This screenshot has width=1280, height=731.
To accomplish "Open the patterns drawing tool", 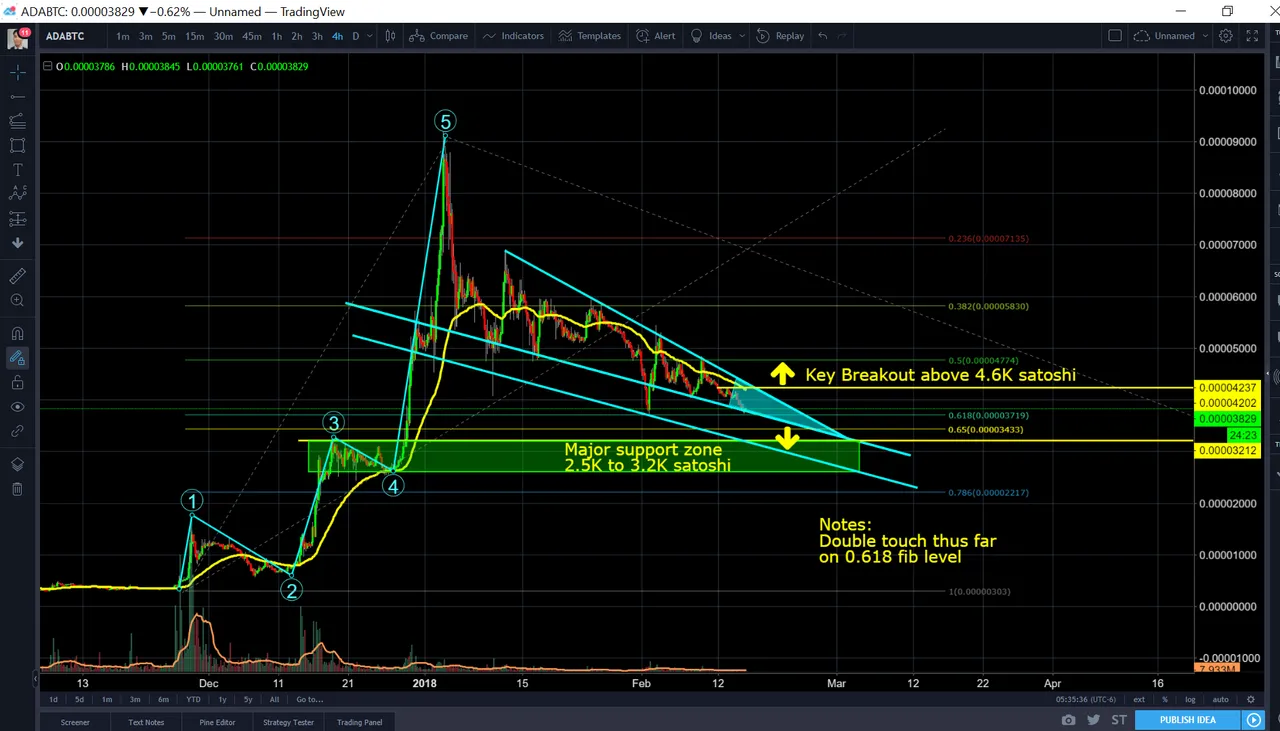I will [x=17, y=194].
